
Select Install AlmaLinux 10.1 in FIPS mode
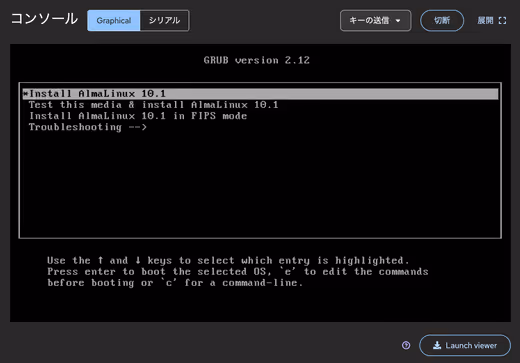coord(138,116)
